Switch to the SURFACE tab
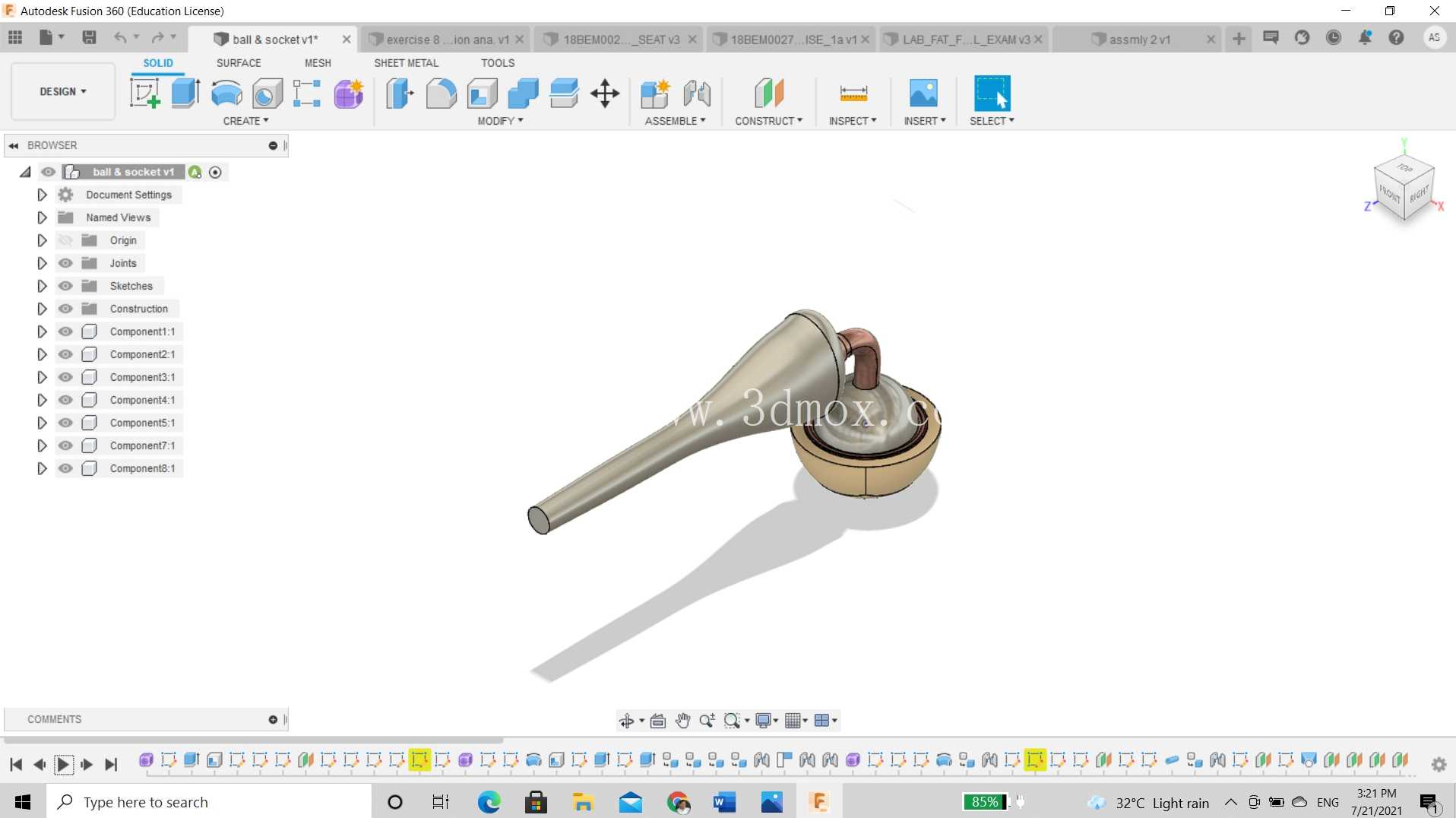 pos(239,63)
